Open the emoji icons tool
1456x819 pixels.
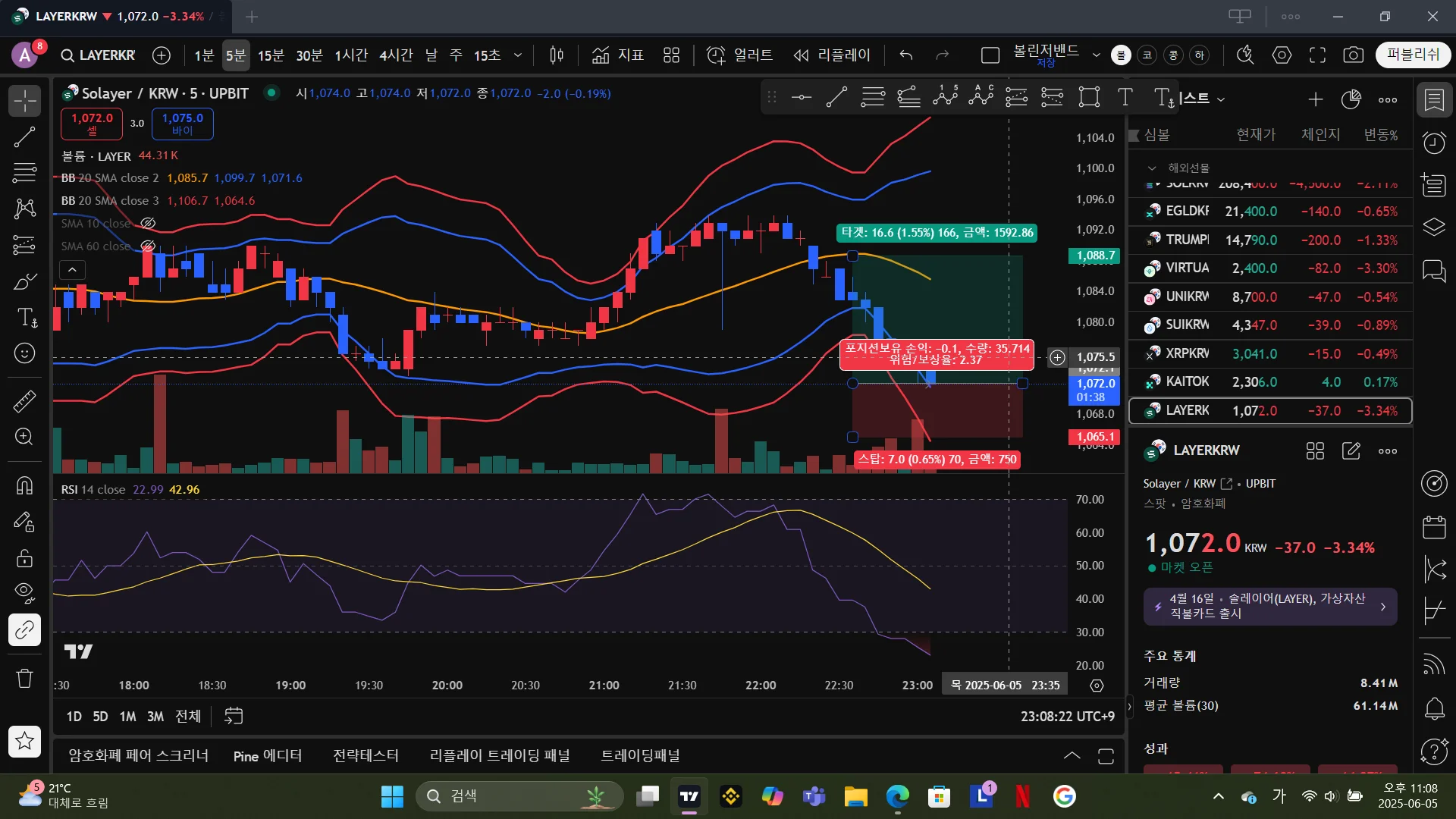click(24, 354)
